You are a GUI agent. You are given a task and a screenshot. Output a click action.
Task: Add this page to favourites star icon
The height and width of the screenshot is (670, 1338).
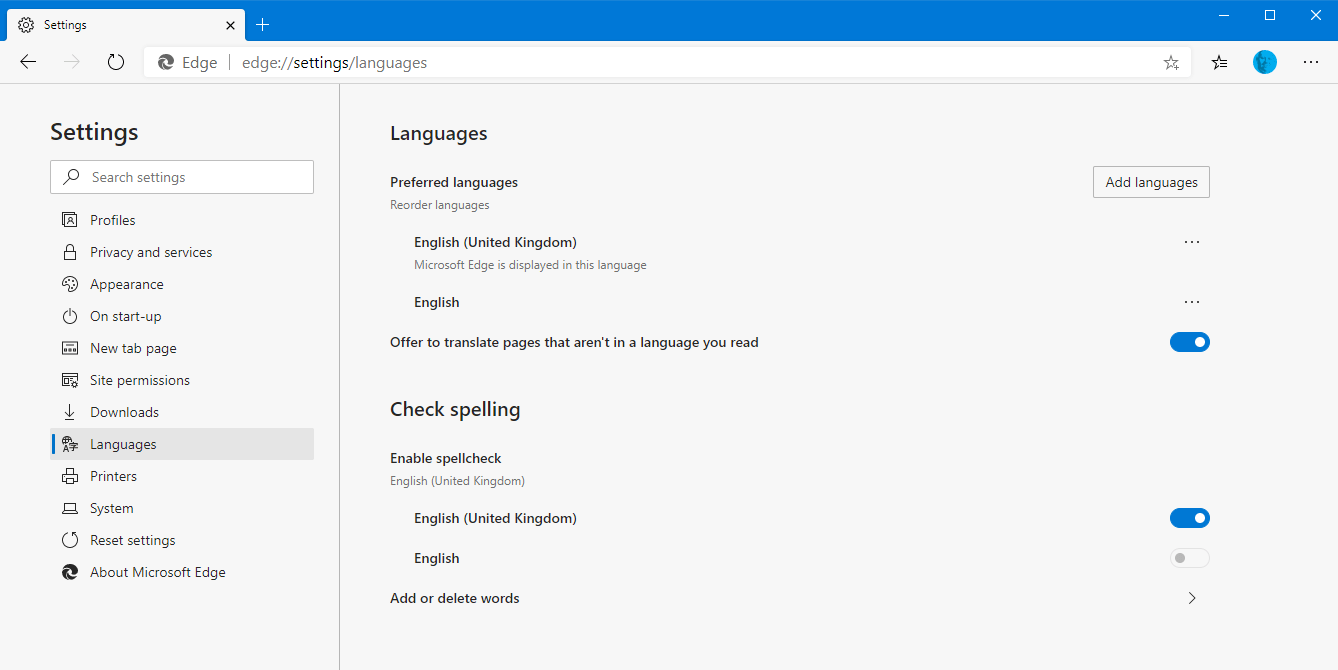(1171, 62)
